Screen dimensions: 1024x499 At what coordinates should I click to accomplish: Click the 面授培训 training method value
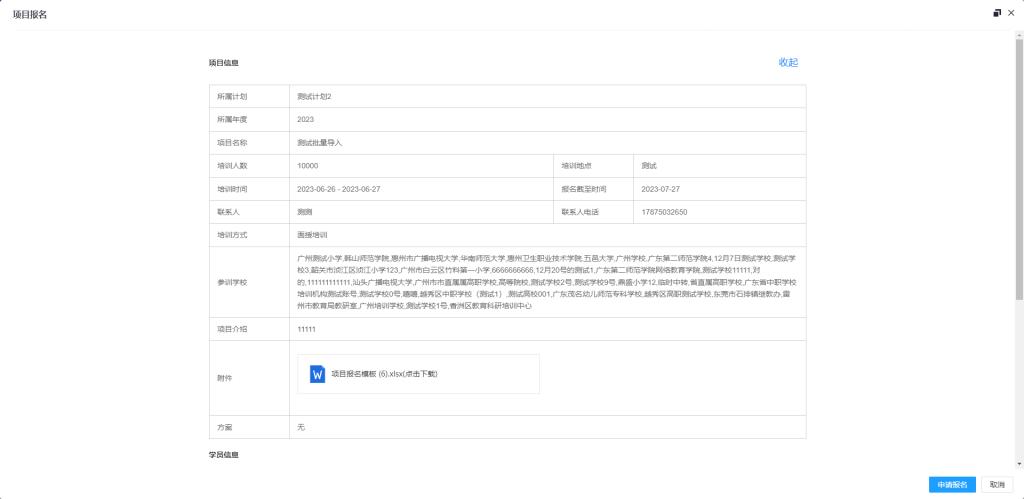coord(312,235)
